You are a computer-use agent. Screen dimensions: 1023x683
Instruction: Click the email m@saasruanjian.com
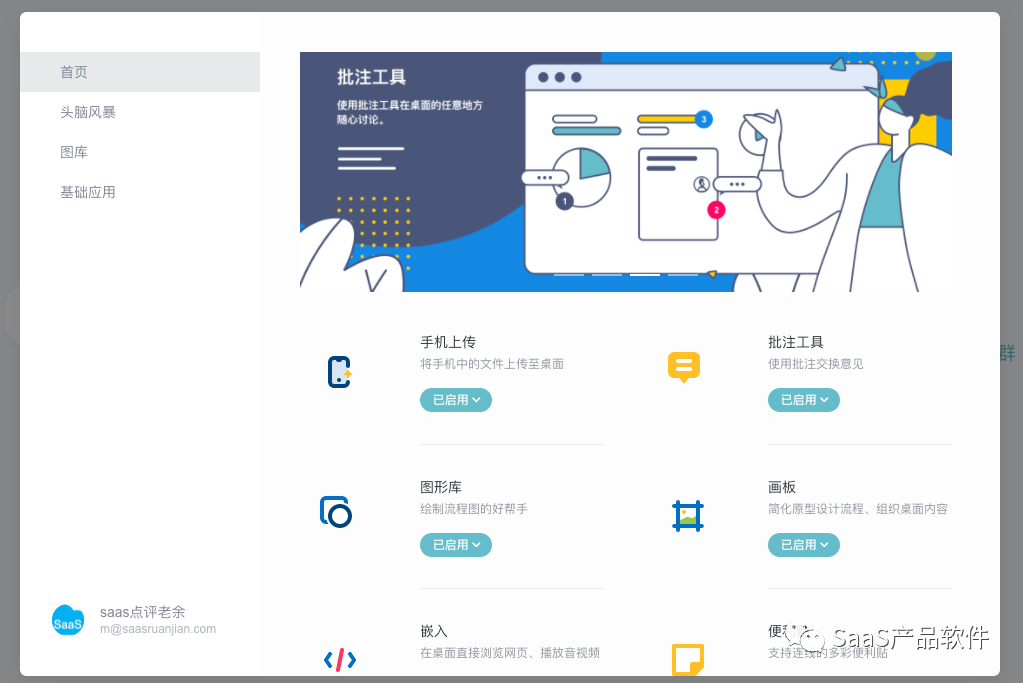click(158, 629)
